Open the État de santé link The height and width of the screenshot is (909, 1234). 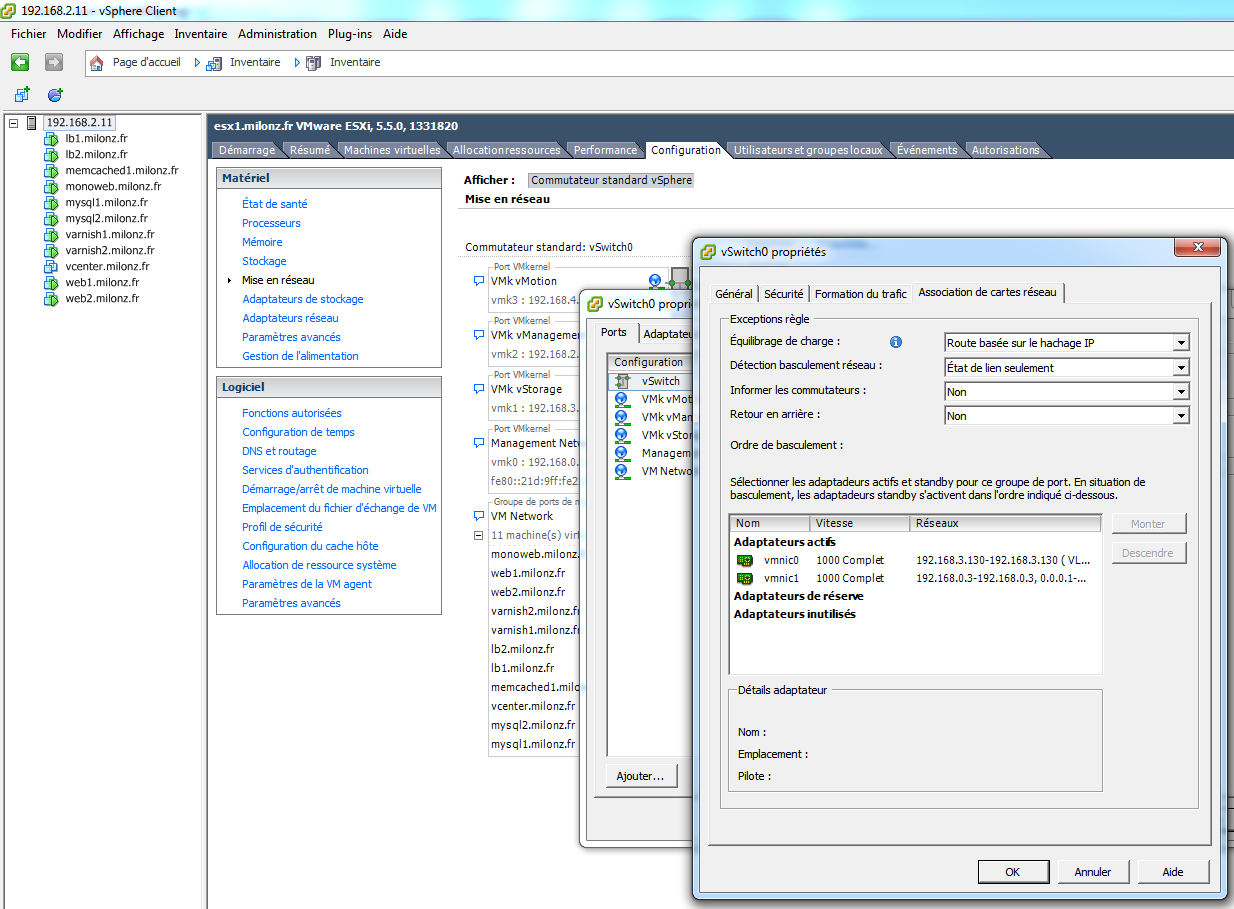[275, 204]
